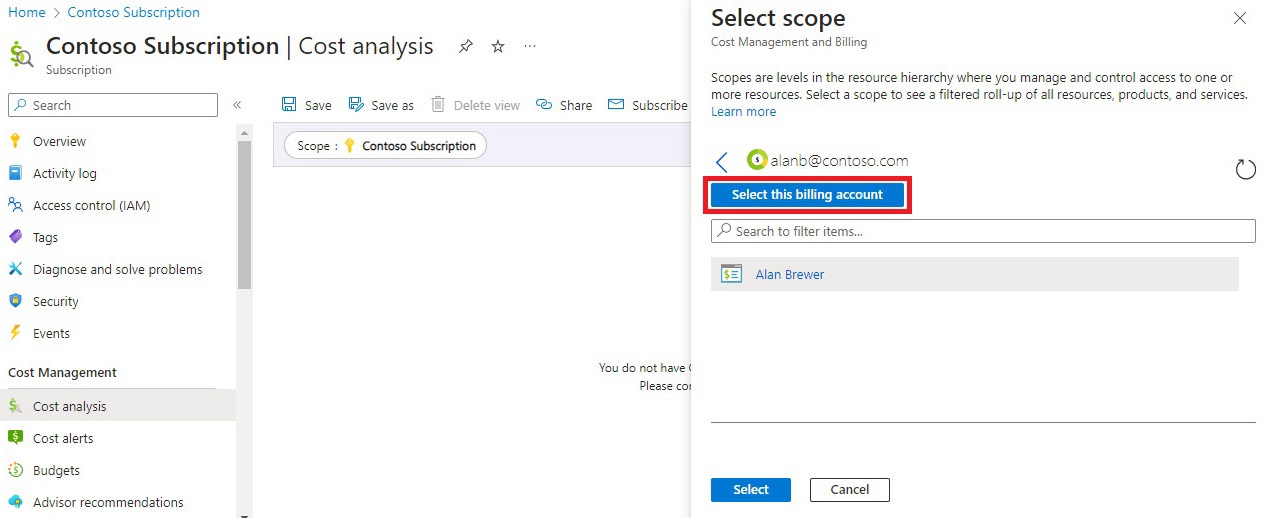Open Advisor recommendations
This screenshot has width=1269, height=518.
point(108,502)
